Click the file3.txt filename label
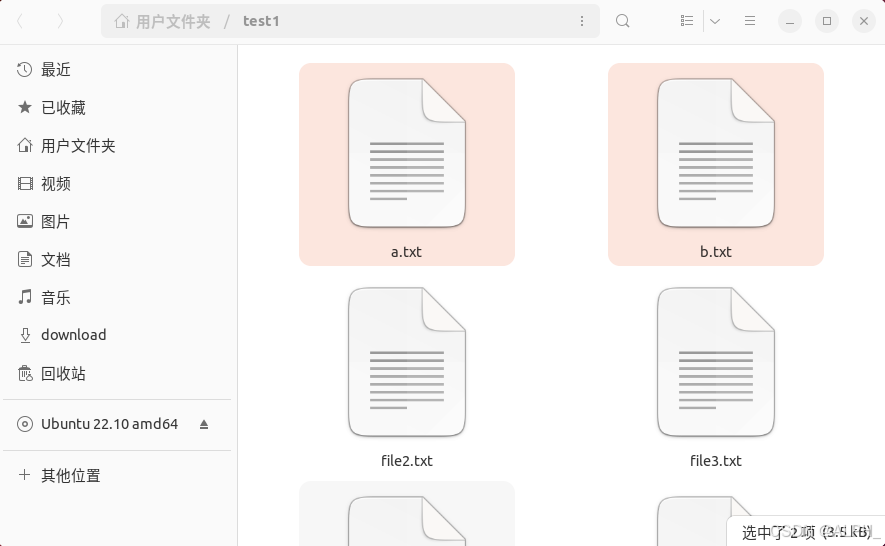The image size is (885, 546). tap(716, 461)
